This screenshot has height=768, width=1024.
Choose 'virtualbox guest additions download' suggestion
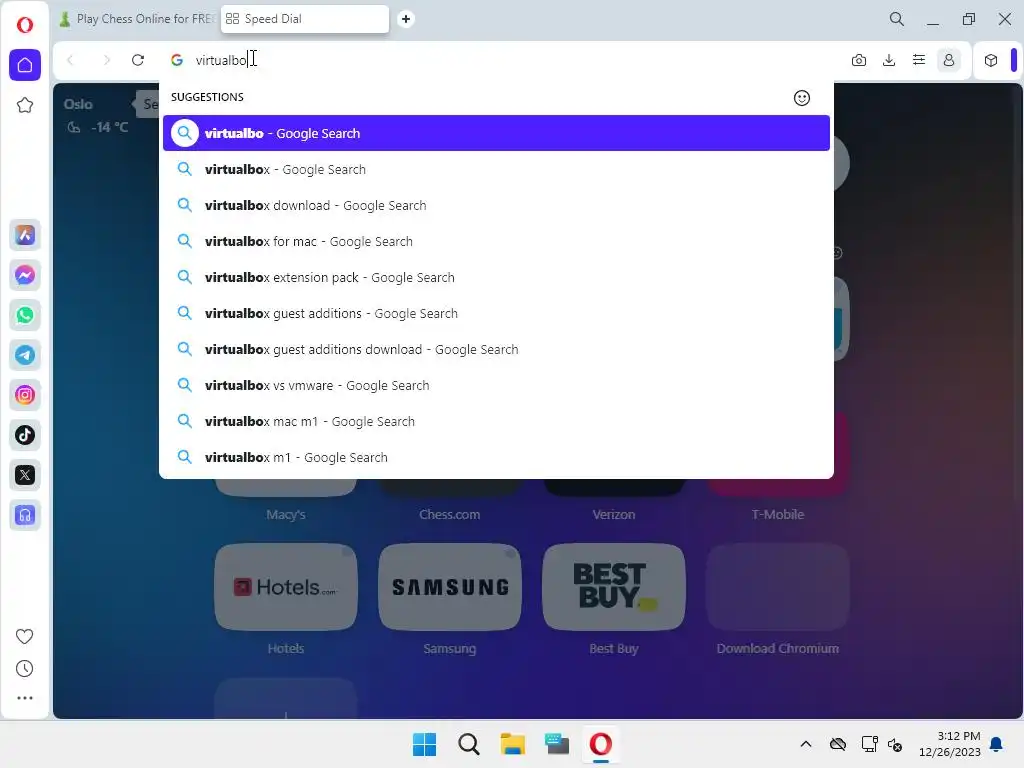pos(496,349)
